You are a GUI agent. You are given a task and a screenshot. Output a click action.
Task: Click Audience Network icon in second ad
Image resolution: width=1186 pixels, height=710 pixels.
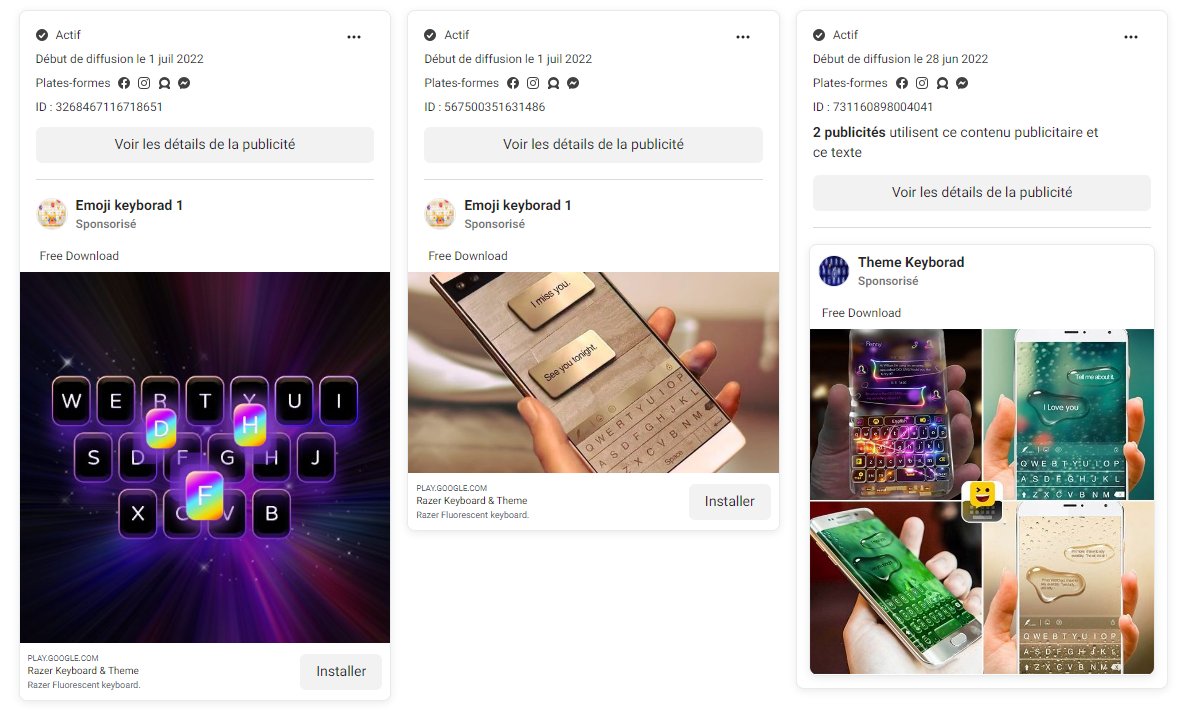(553, 83)
